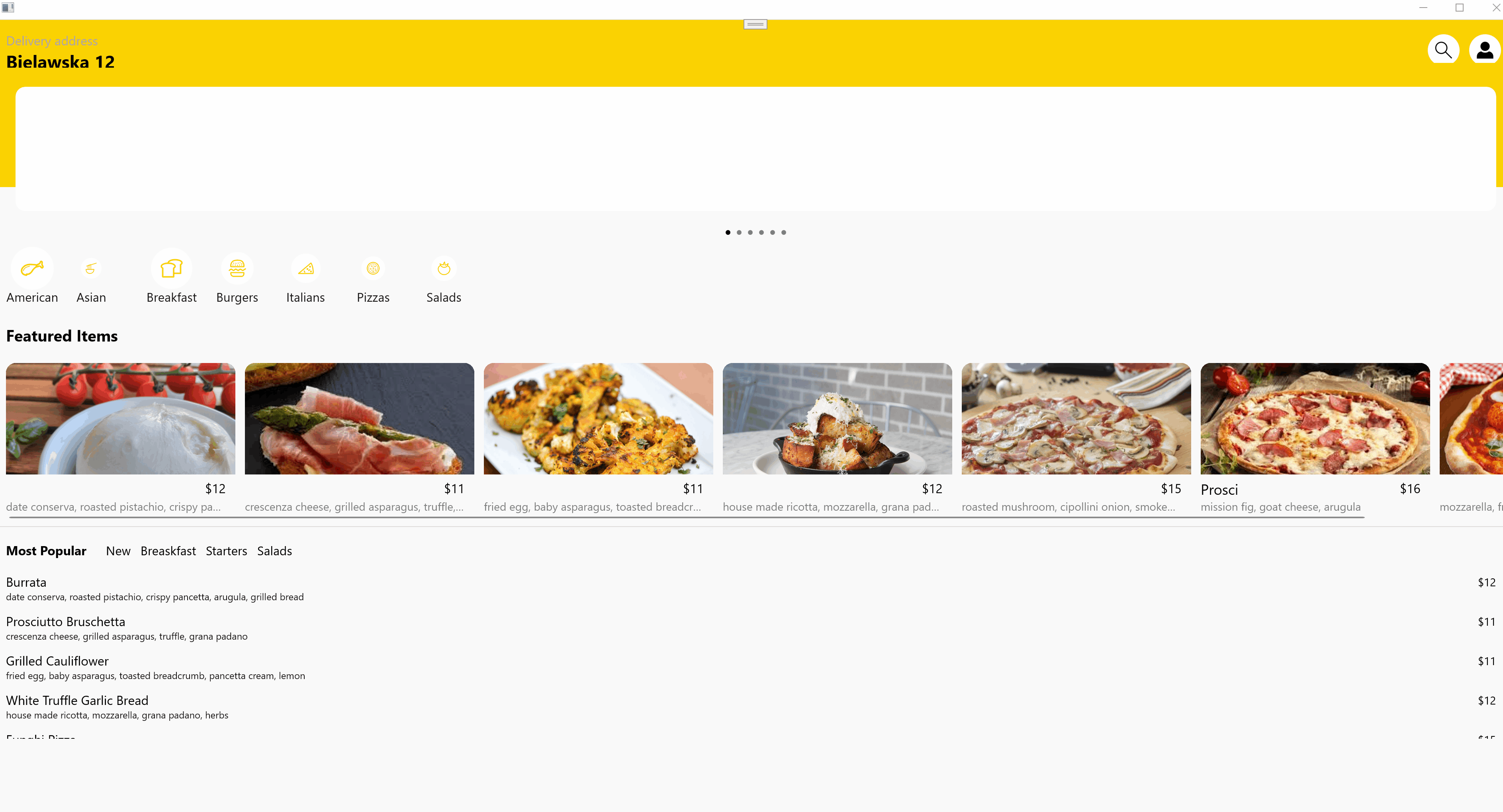Switch to the Salads menu tab

(274, 550)
